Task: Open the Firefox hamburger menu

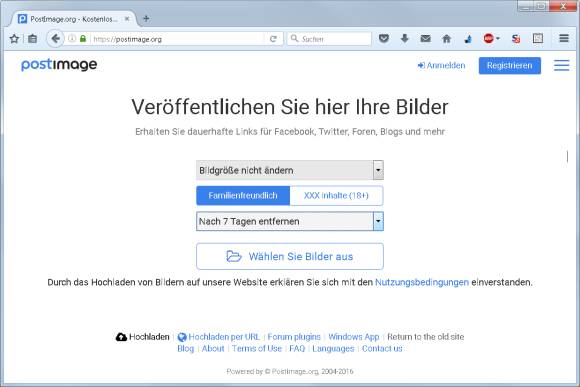Action: [564, 38]
